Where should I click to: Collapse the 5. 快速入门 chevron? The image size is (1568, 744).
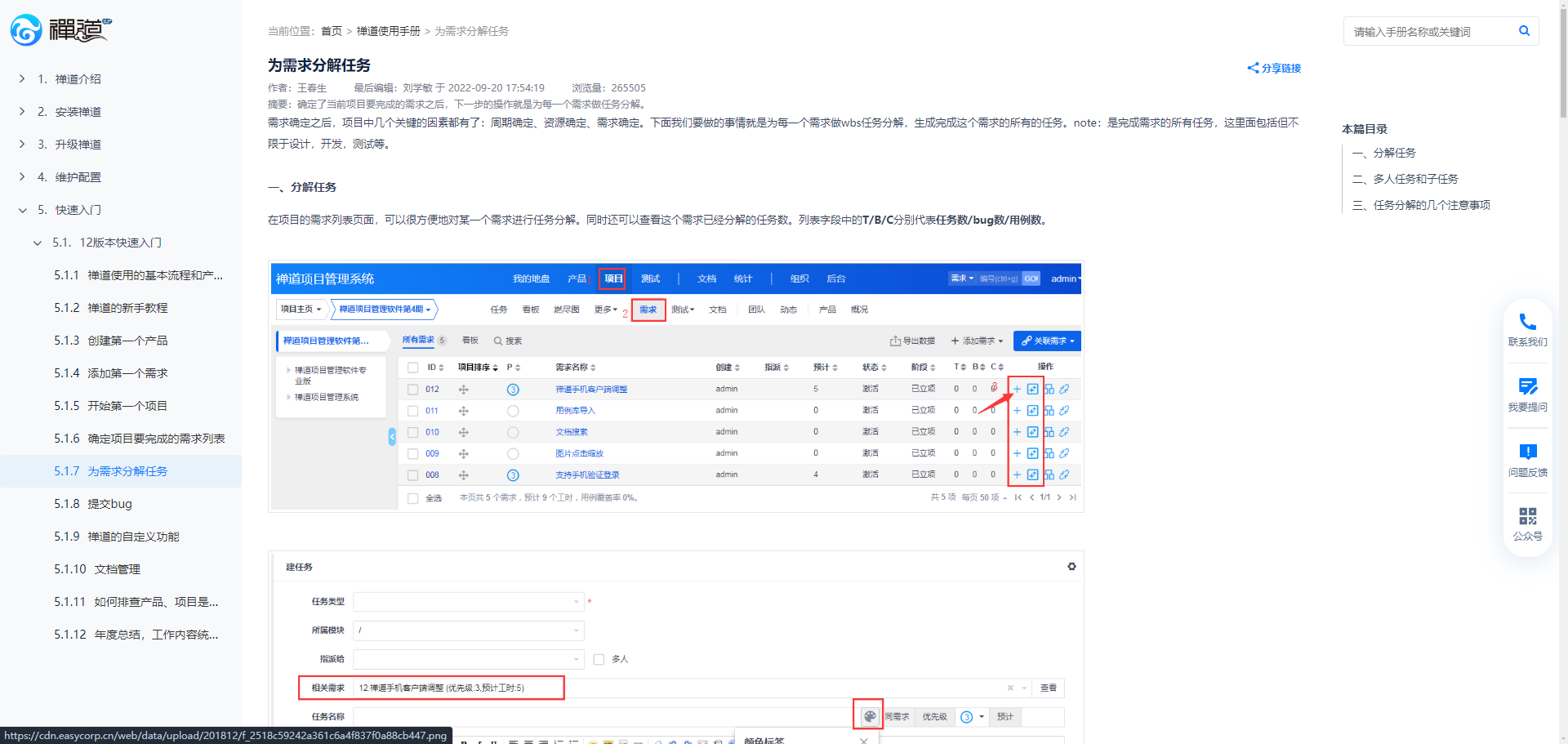click(x=22, y=210)
